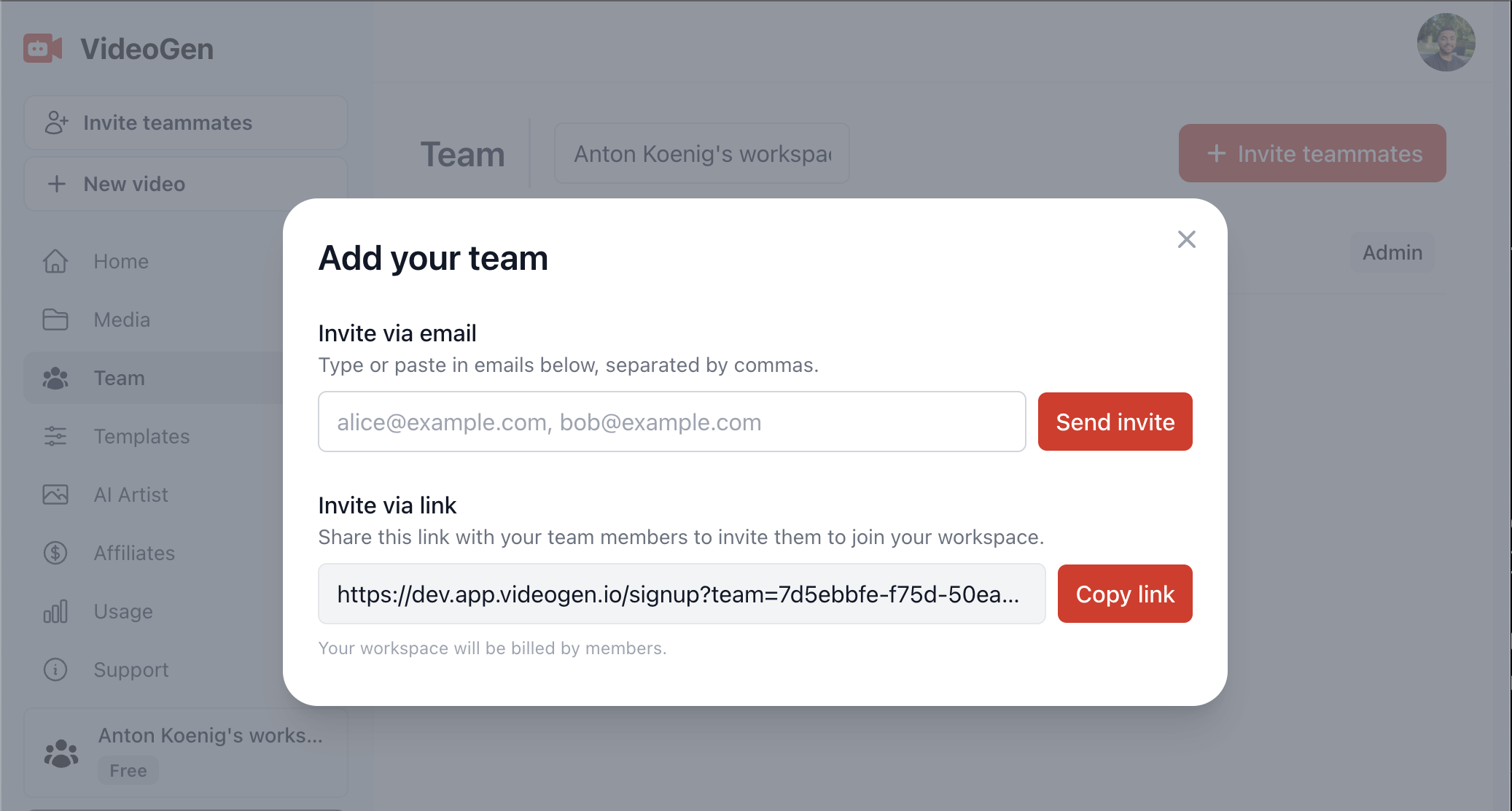Open AI Artist picture icon

[55, 494]
